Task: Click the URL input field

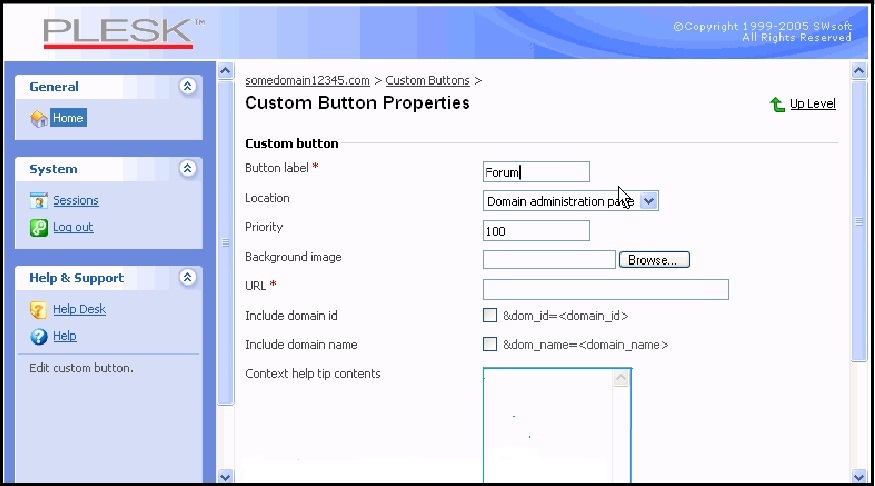Action: [605, 290]
